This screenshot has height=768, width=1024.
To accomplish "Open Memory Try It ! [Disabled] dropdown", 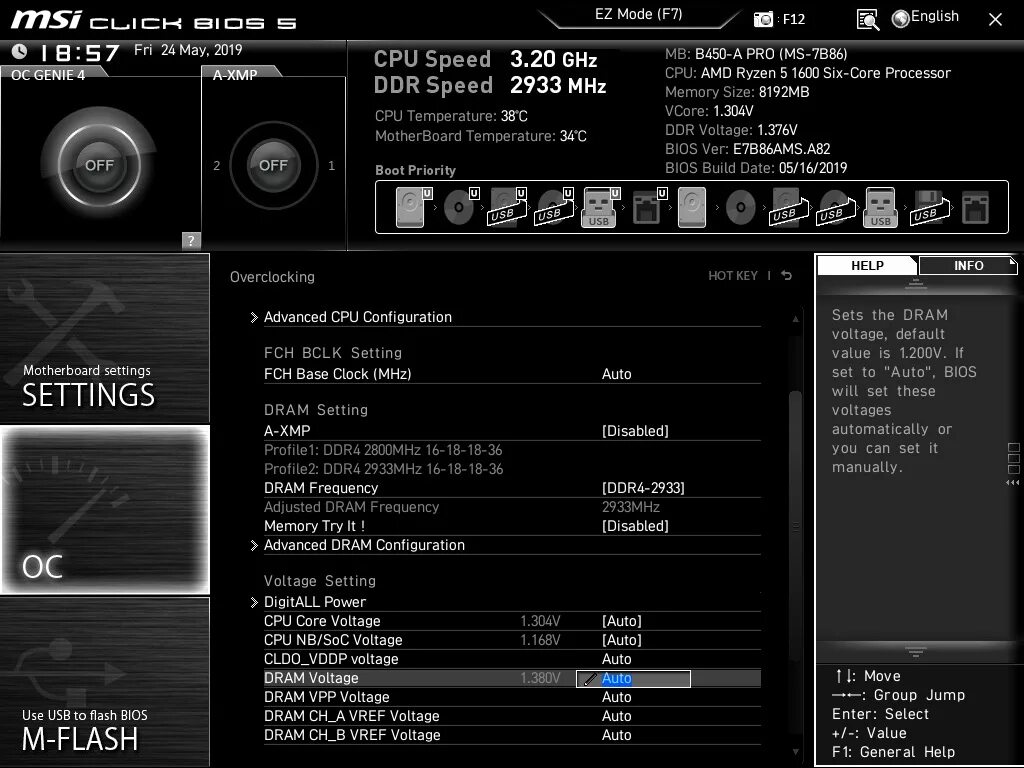I will point(635,526).
